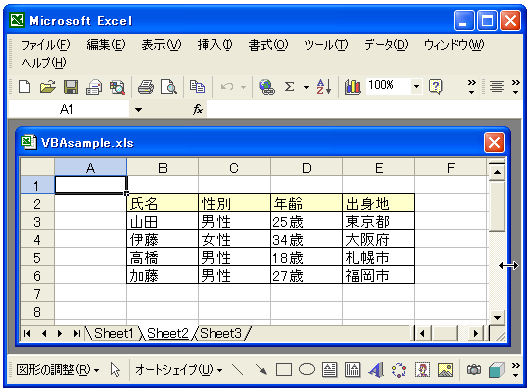Click the 3-D style cube icon
Image resolution: width=531 pixels, height=391 pixels.
point(497,370)
